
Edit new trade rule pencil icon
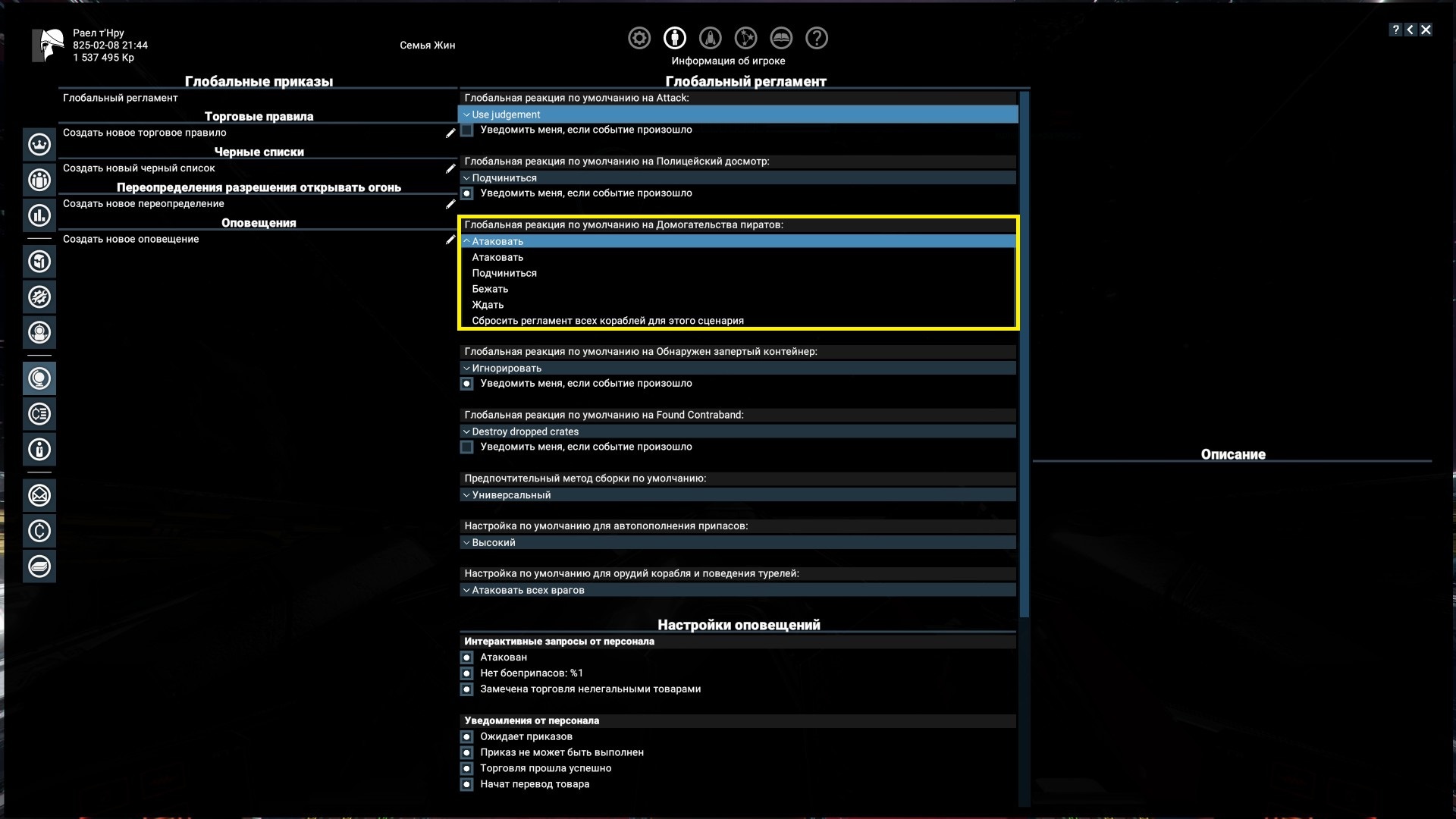pyautogui.click(x=450, y=133)
